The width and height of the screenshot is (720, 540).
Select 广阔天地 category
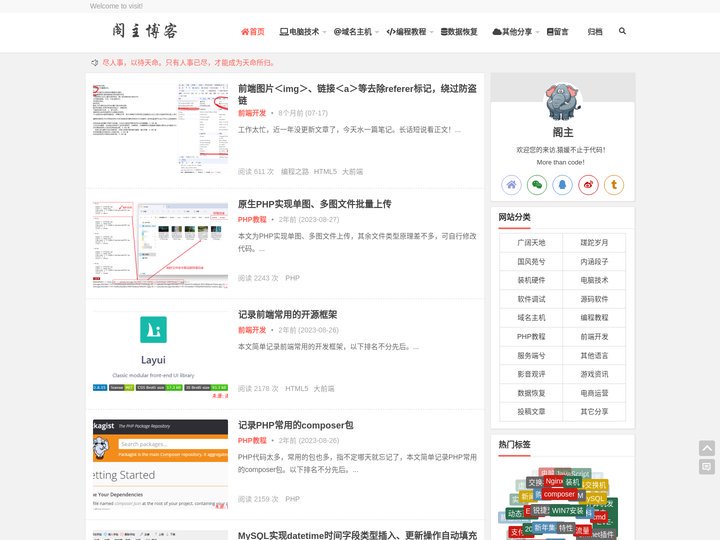pyautogui.click(x=531, y=242)
